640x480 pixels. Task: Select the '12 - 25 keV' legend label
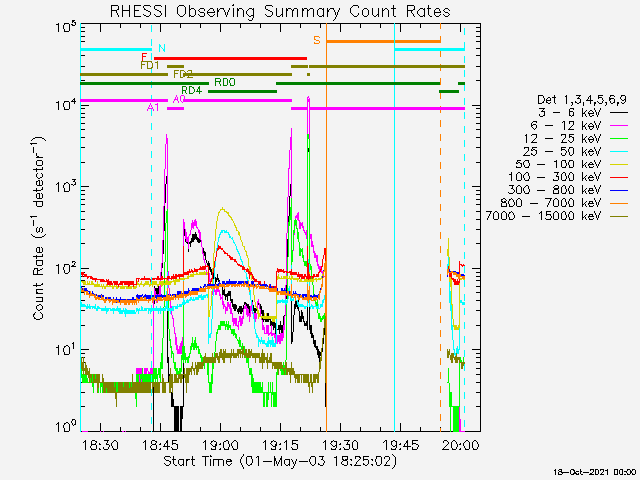pos(562,138)
